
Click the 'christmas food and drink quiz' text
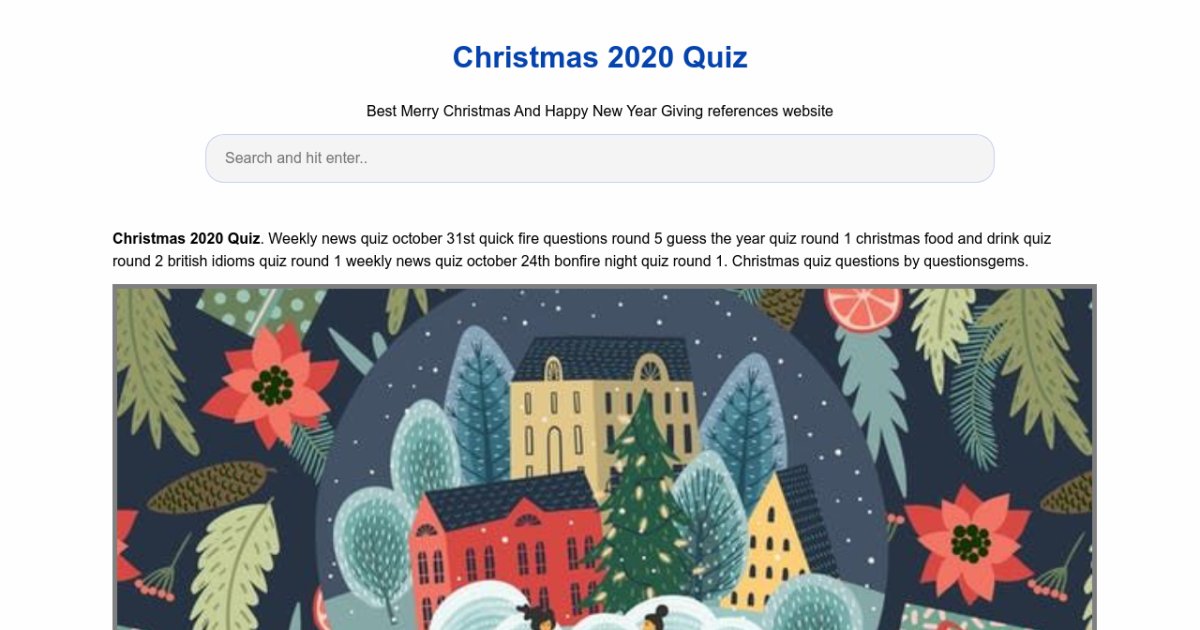point(953,239)
